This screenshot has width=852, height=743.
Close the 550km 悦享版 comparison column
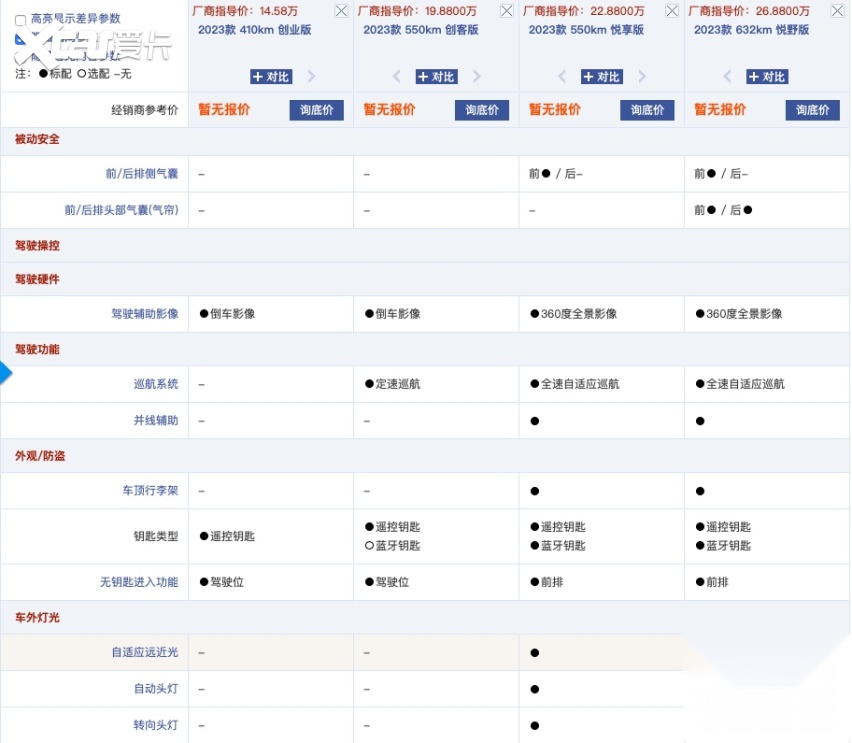(x=671, y=11)
